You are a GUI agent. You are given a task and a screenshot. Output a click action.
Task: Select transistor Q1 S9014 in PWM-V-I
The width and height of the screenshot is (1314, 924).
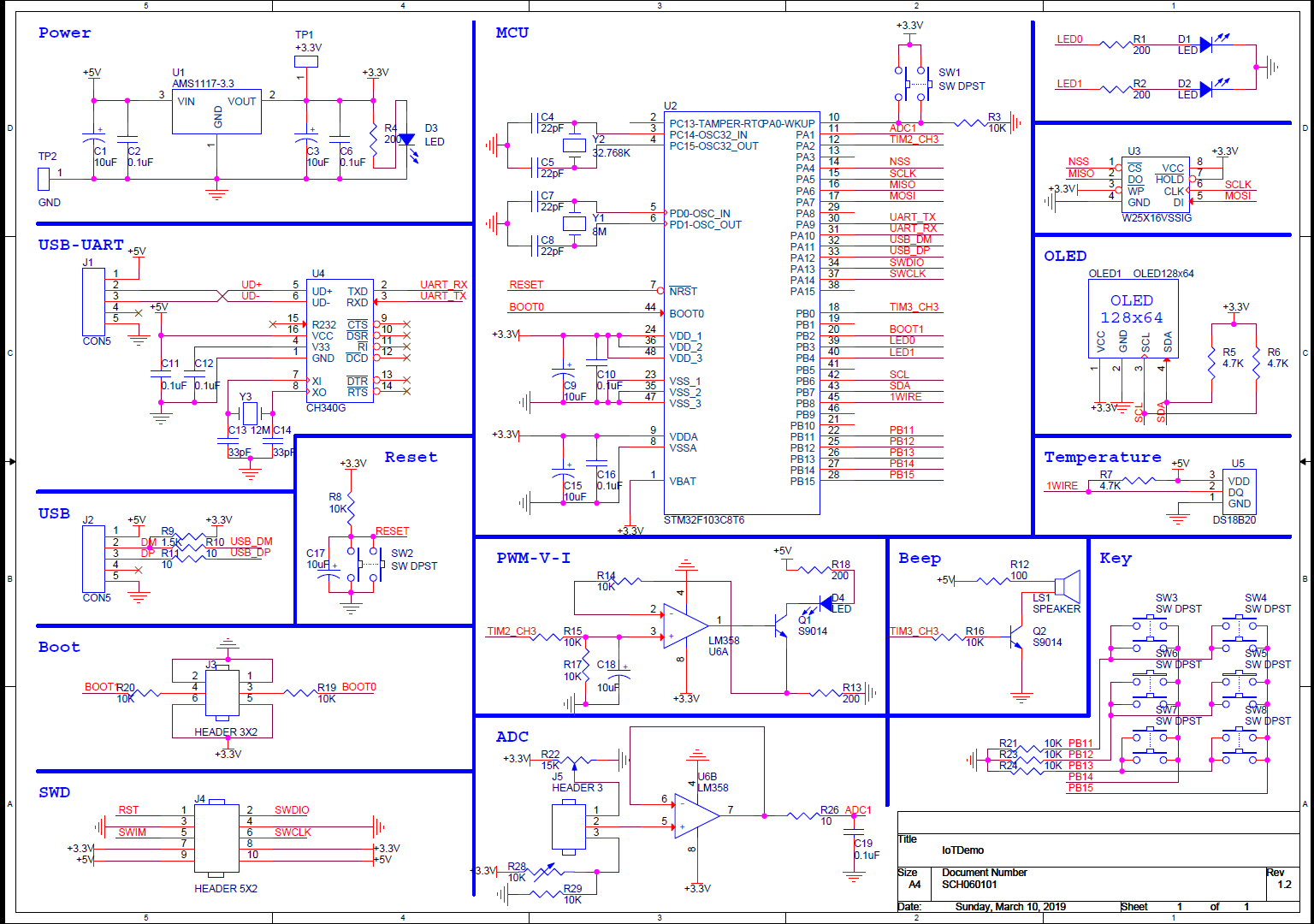(x=783, y=624)
